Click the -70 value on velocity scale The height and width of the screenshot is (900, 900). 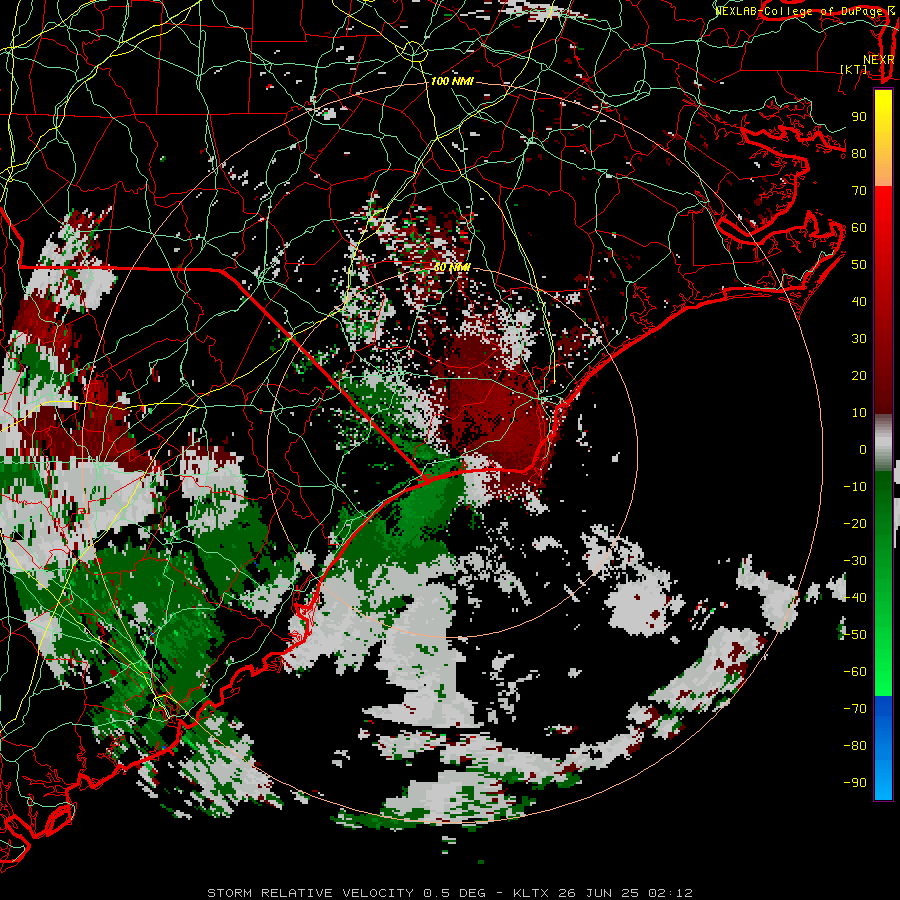tap(855, 708)
